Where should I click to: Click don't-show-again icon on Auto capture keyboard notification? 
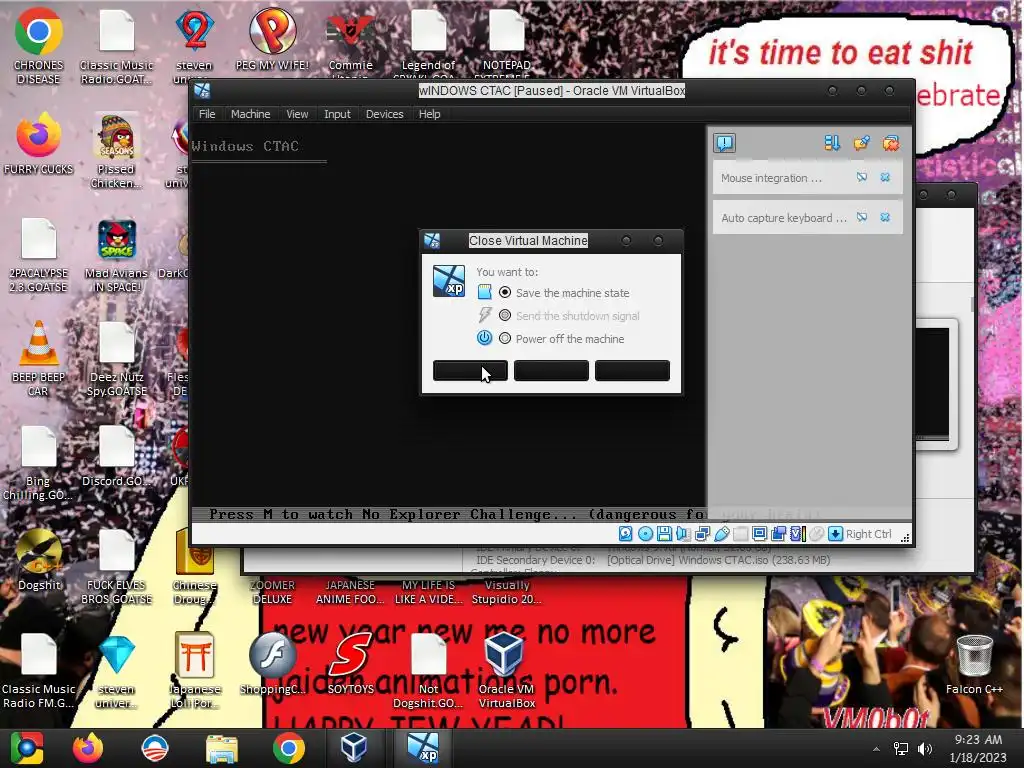[862, 217]
